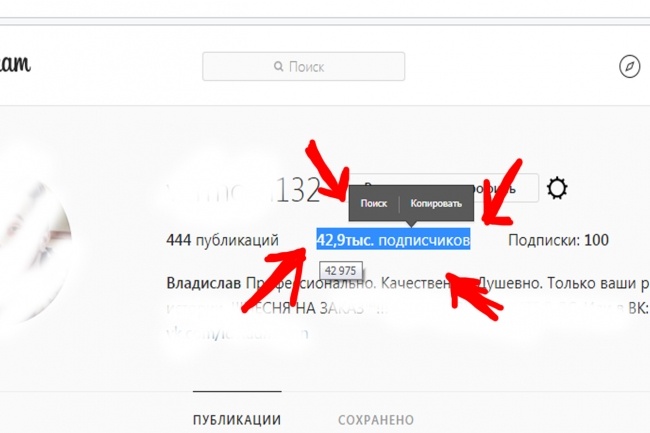Open the profile settings gear icon
650x433 pixels.
[557, 189]
